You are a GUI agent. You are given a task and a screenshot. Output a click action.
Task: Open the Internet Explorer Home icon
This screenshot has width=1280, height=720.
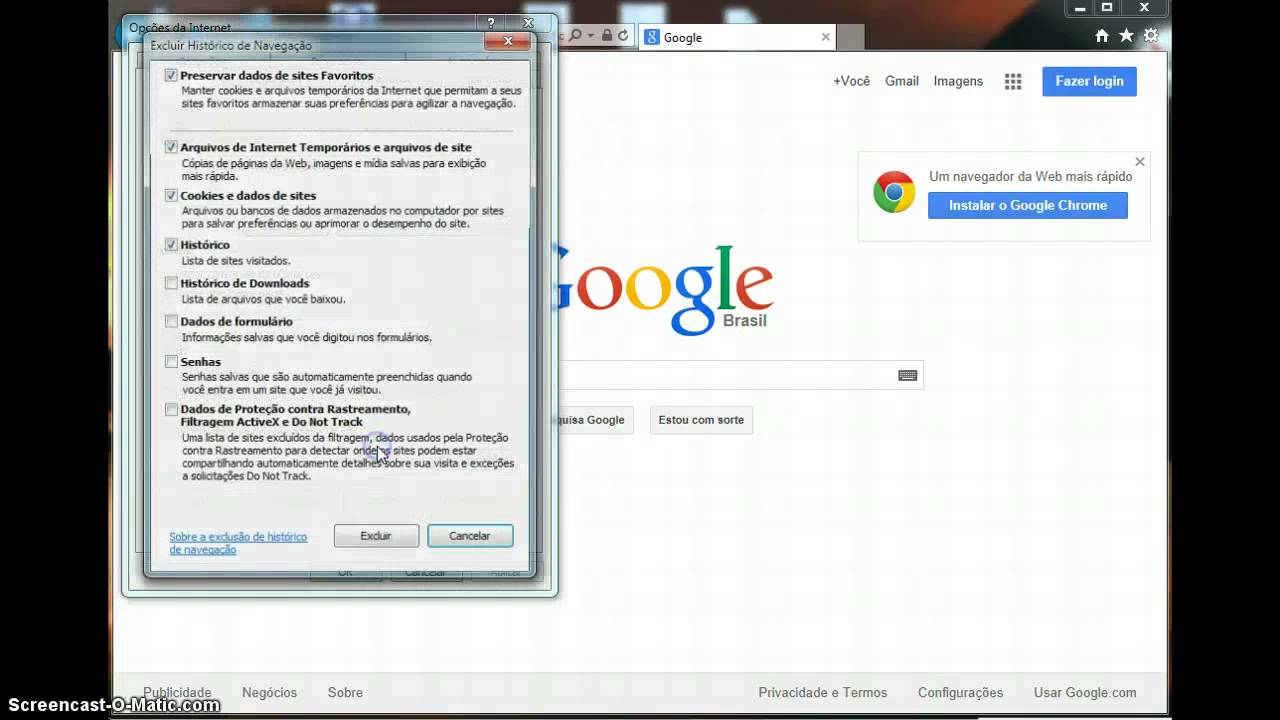(1102, 36)
